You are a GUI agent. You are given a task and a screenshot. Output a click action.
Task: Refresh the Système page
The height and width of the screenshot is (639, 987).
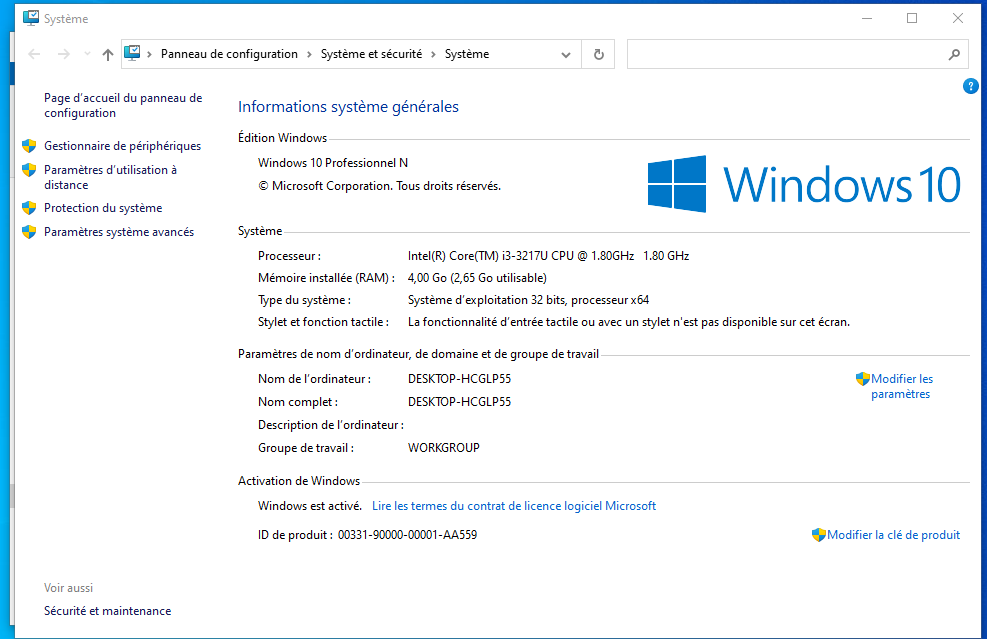click(x=599, y=55)
